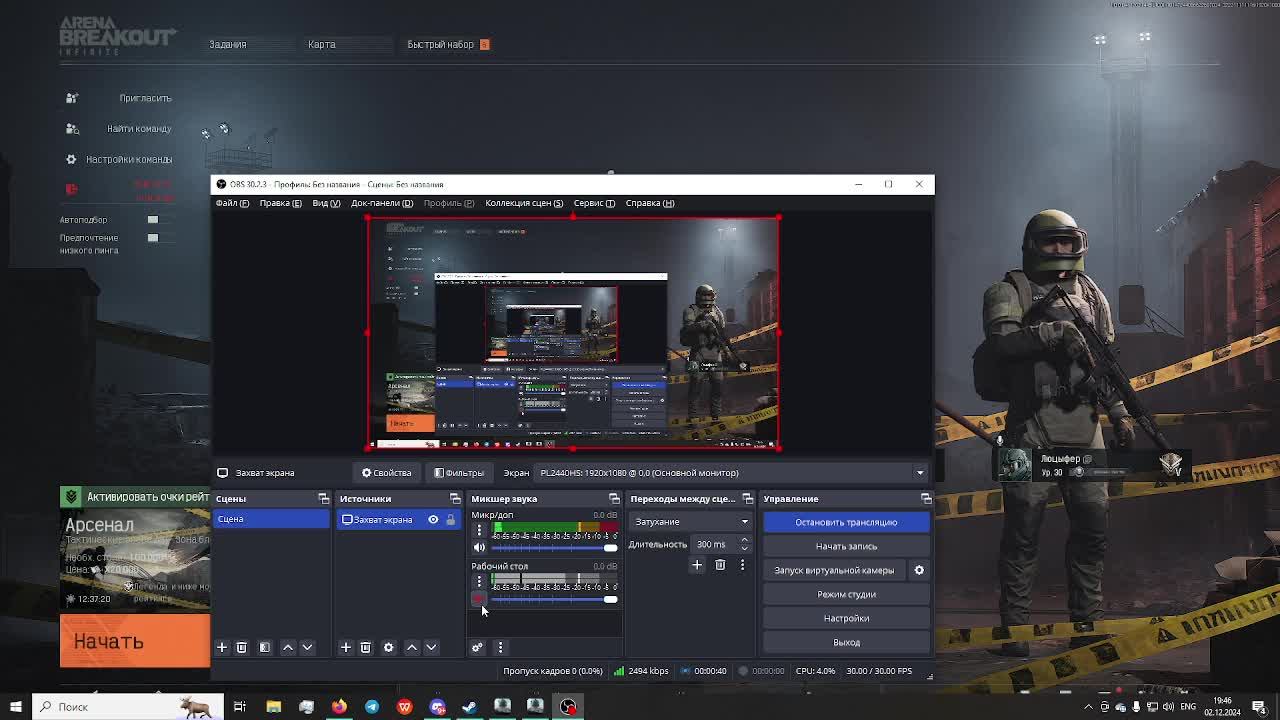
Task: Add a new source with plus icon
Action: 346,647
